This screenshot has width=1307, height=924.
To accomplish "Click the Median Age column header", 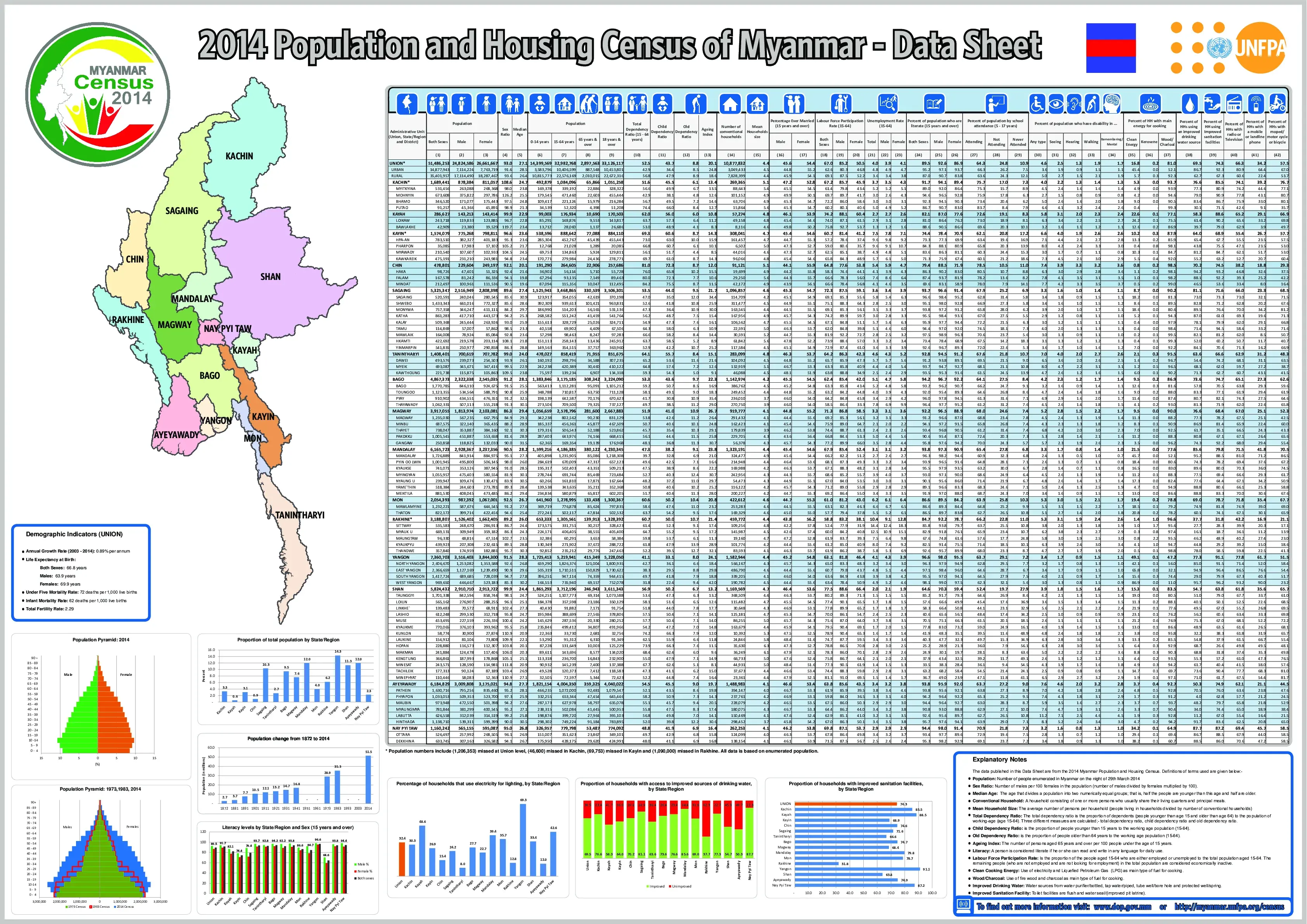I will 520,132.
